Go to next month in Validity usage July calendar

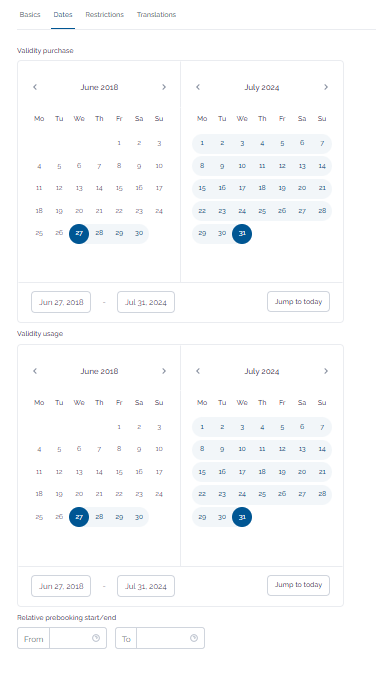(x=326, y=371)
